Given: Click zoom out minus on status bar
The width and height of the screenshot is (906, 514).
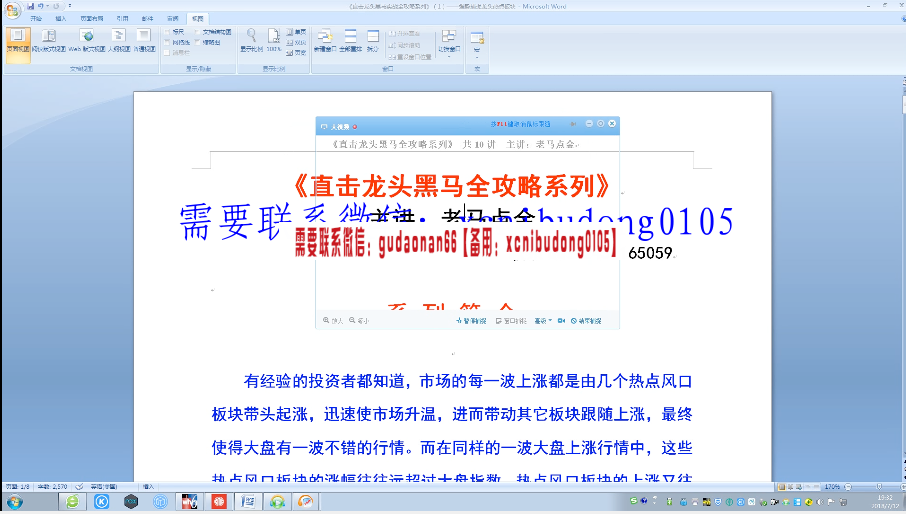Looking at the screenshot, I should click(848, 487).
